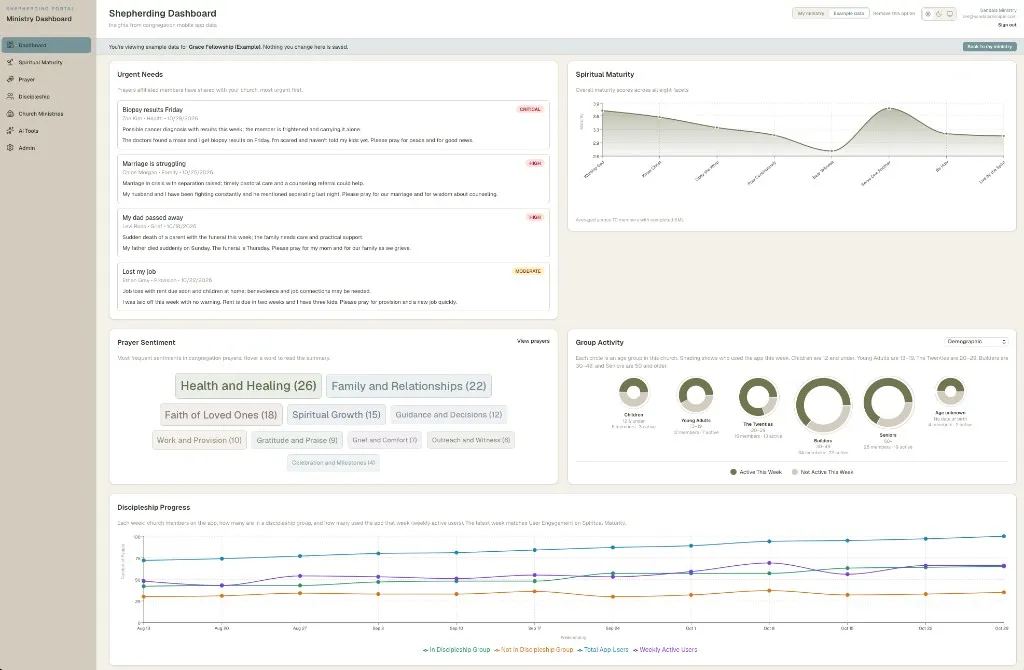This screenshot has width=1024, height=670.
Task: Click the Seniors donut chart
Action: click(x=888, y=402)
